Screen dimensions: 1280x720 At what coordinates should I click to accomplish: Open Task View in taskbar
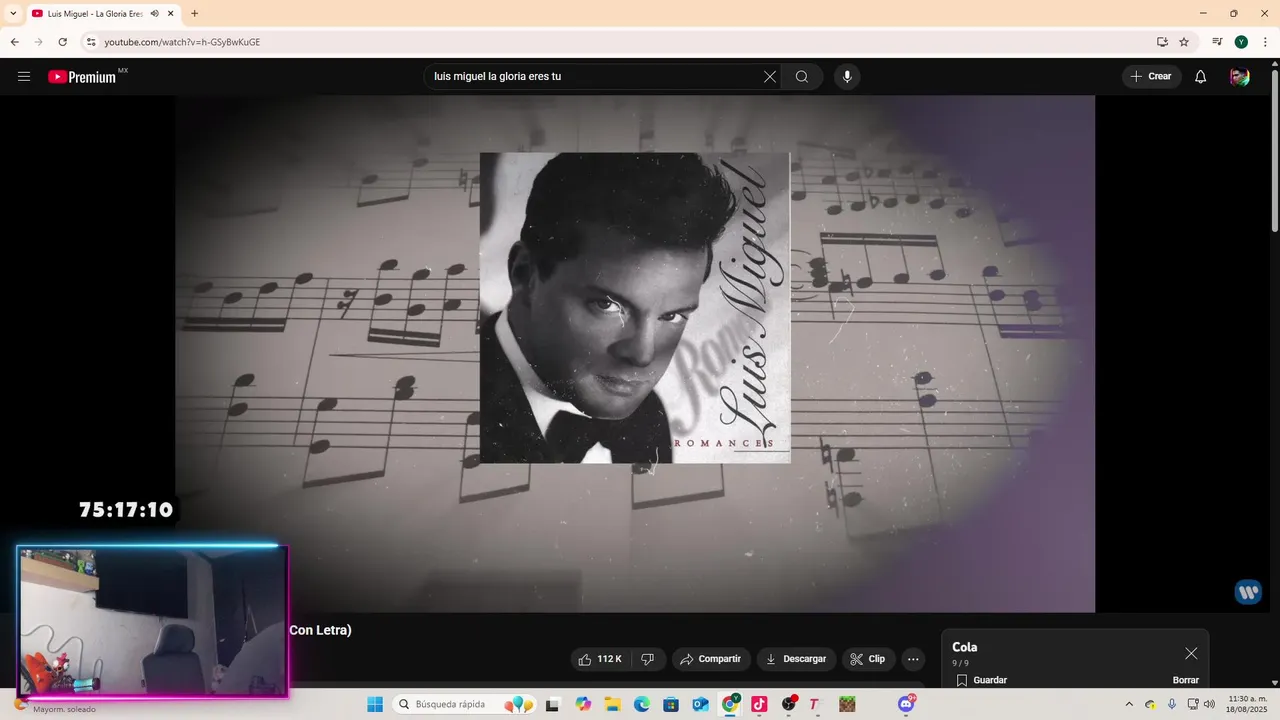coord(552,704)
